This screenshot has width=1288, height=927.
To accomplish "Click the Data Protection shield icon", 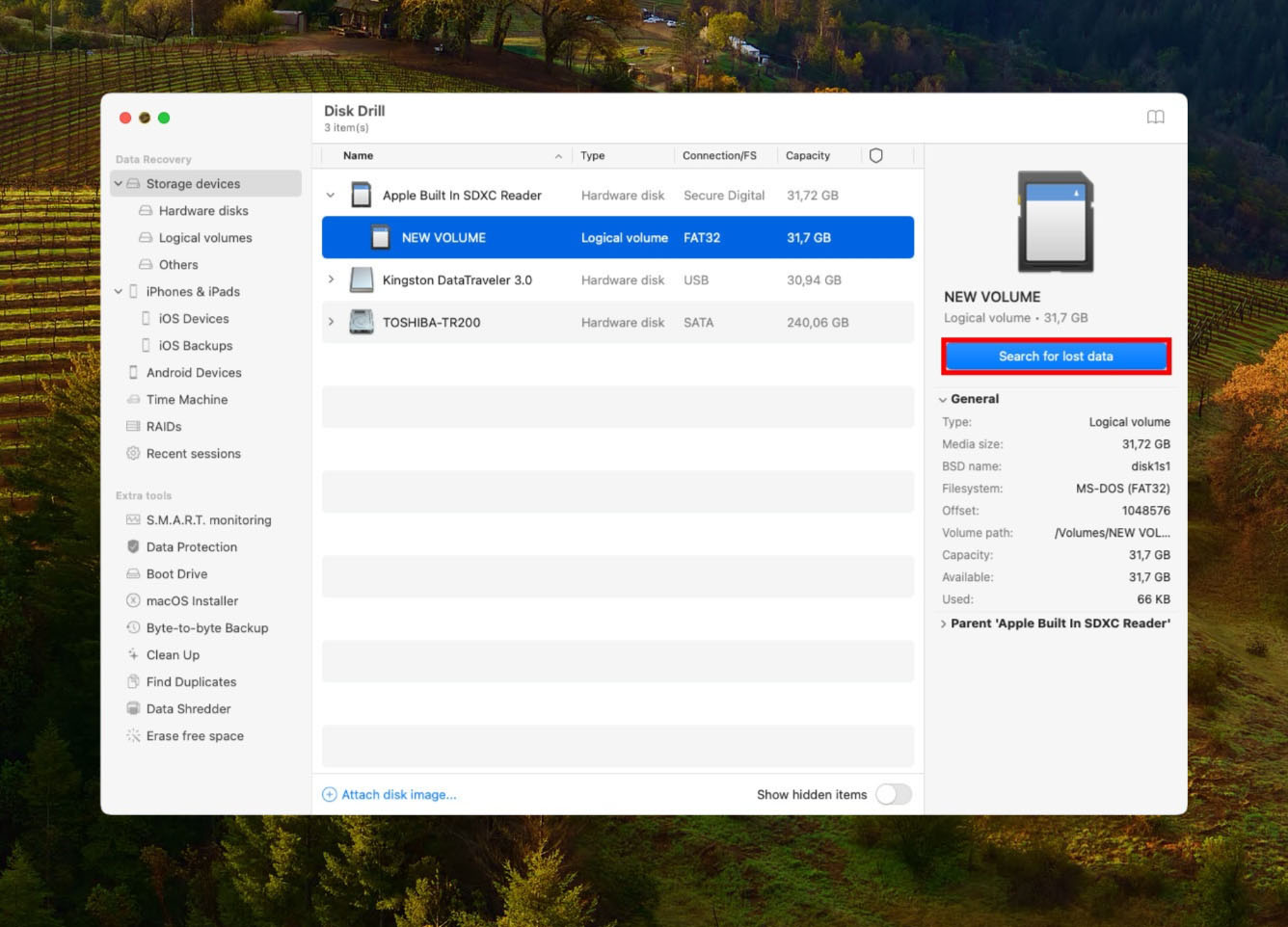I will 133,547.
